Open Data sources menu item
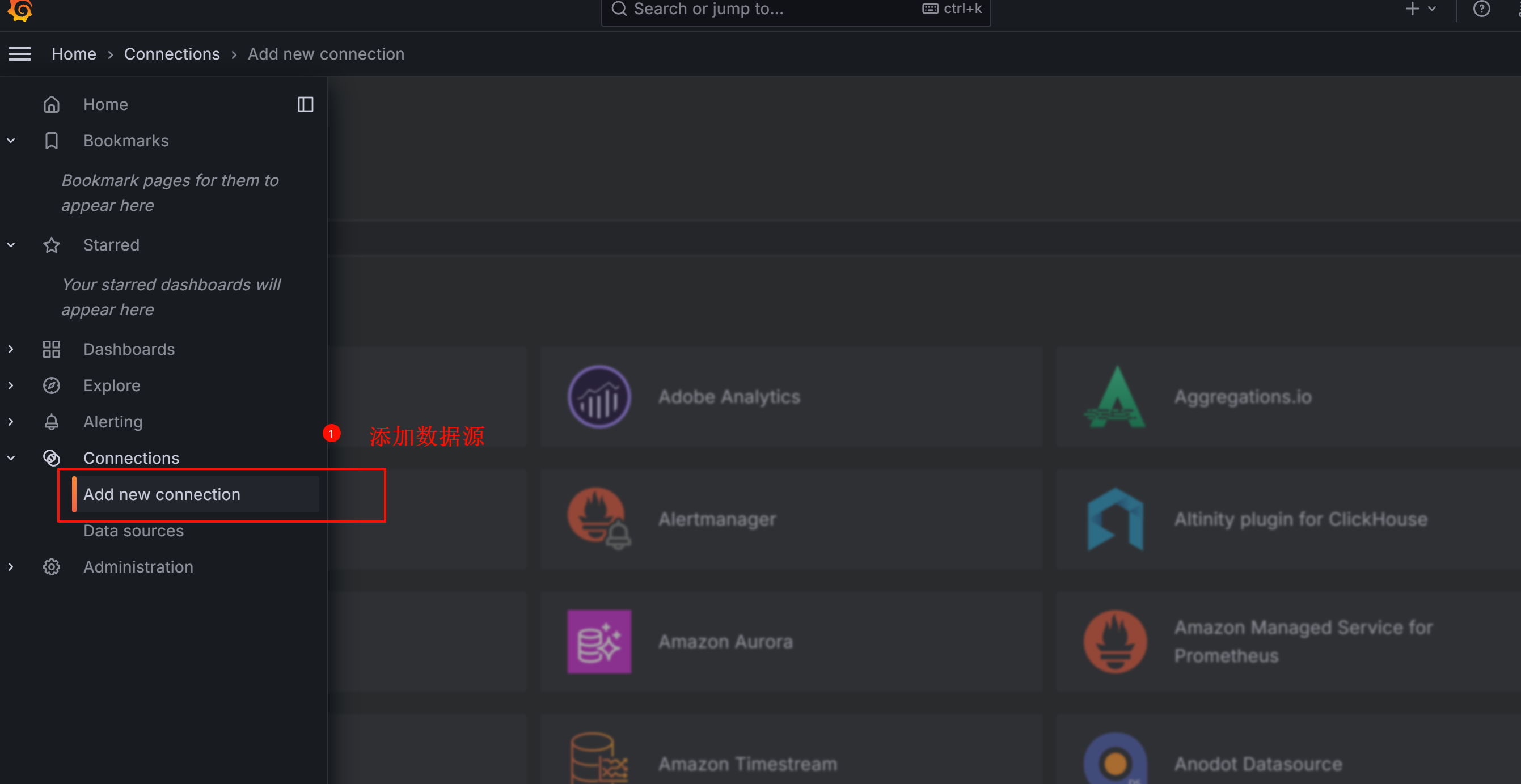Viewport: 1521px width, 784px height. click(133, 531)
